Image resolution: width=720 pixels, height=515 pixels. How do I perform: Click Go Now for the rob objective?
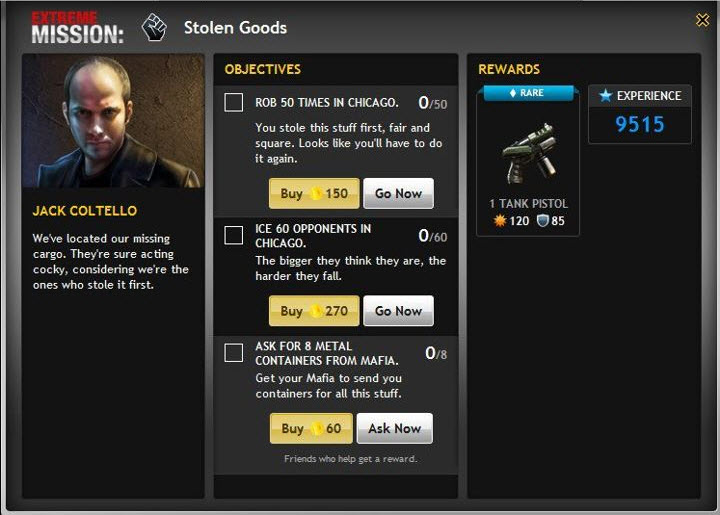pyautogui.click(x=398, y=193)
